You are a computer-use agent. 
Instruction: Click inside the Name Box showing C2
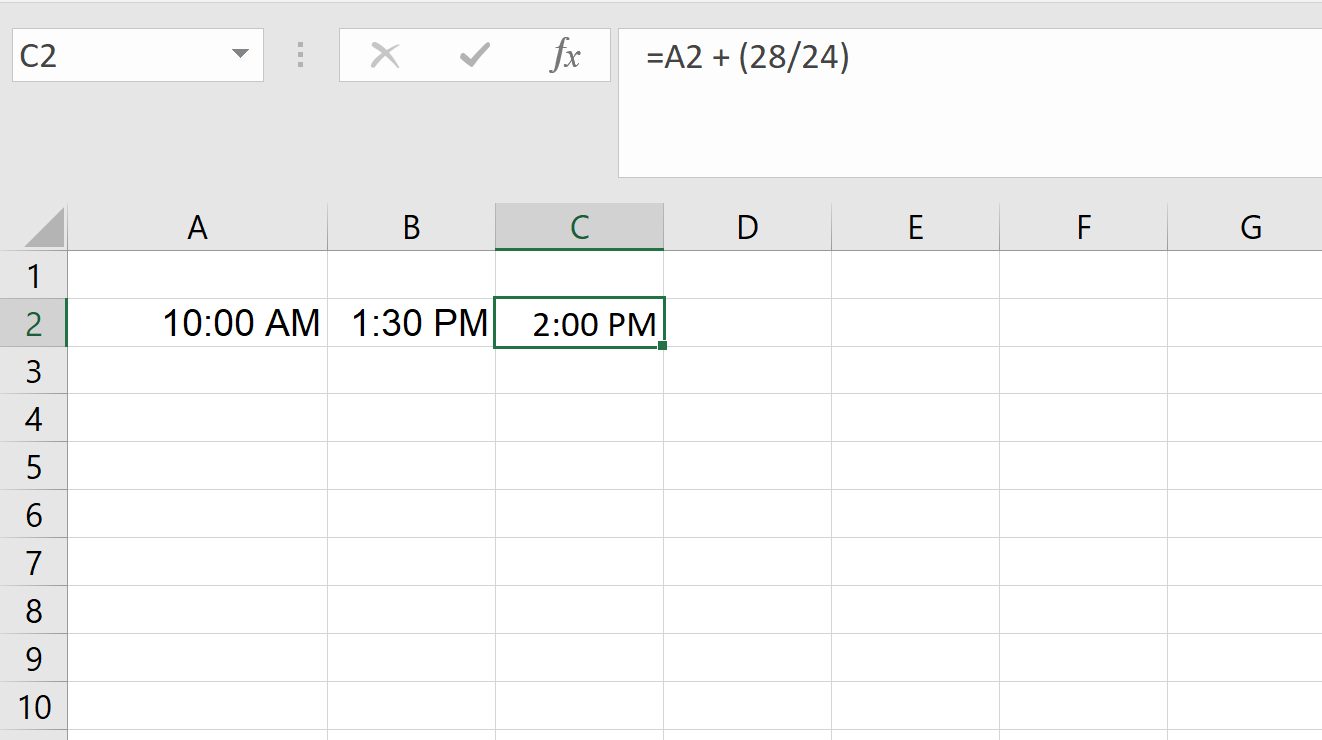118,55
